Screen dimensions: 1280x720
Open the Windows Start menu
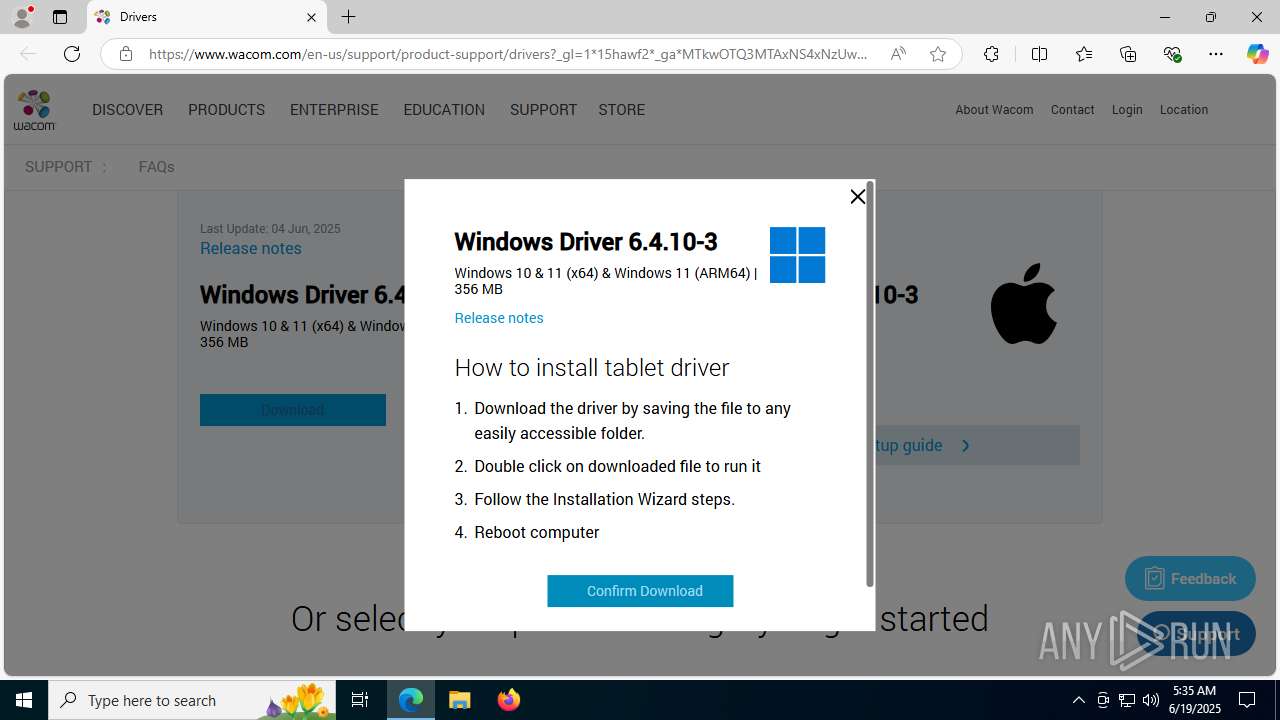[24, 700]
